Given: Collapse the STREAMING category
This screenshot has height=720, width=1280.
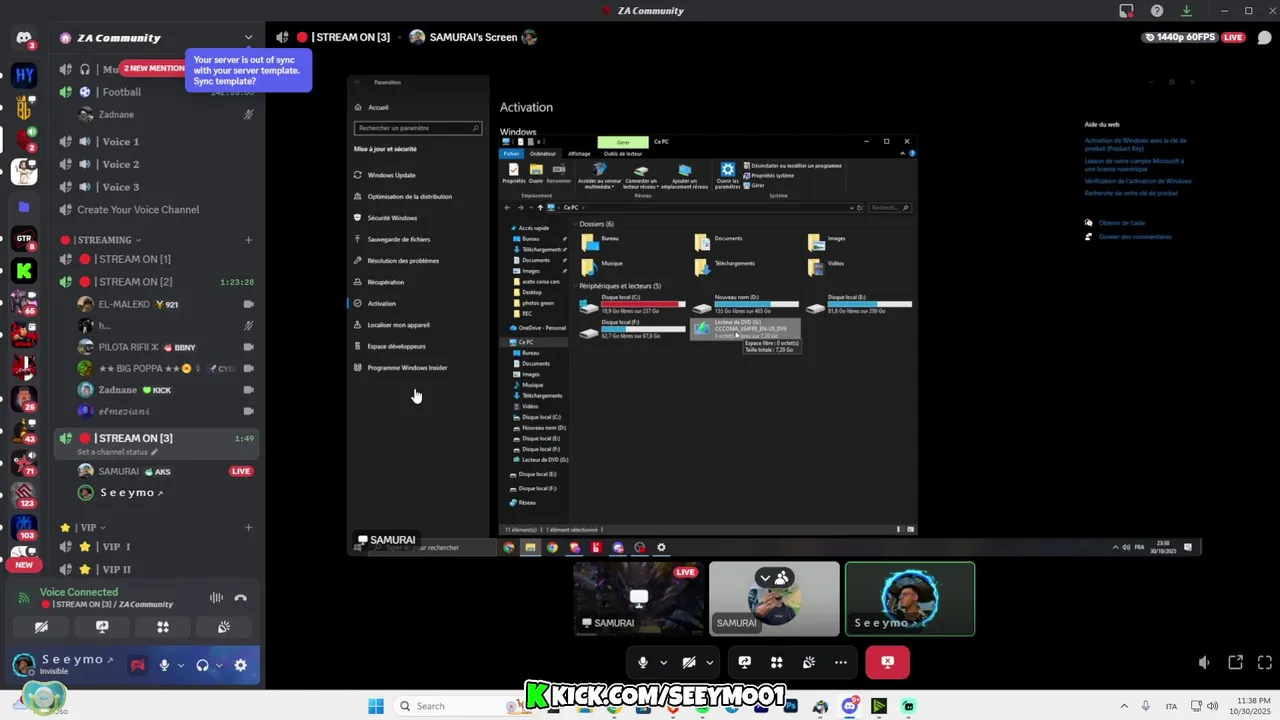Looking at the screenshot, I should [100, 240].
